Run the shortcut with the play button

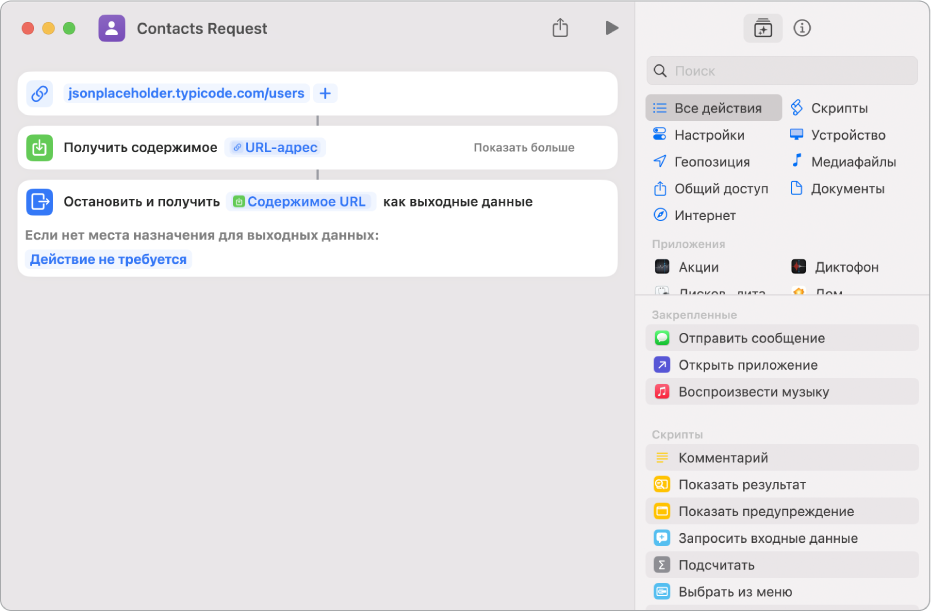click(x=611, y=28)
